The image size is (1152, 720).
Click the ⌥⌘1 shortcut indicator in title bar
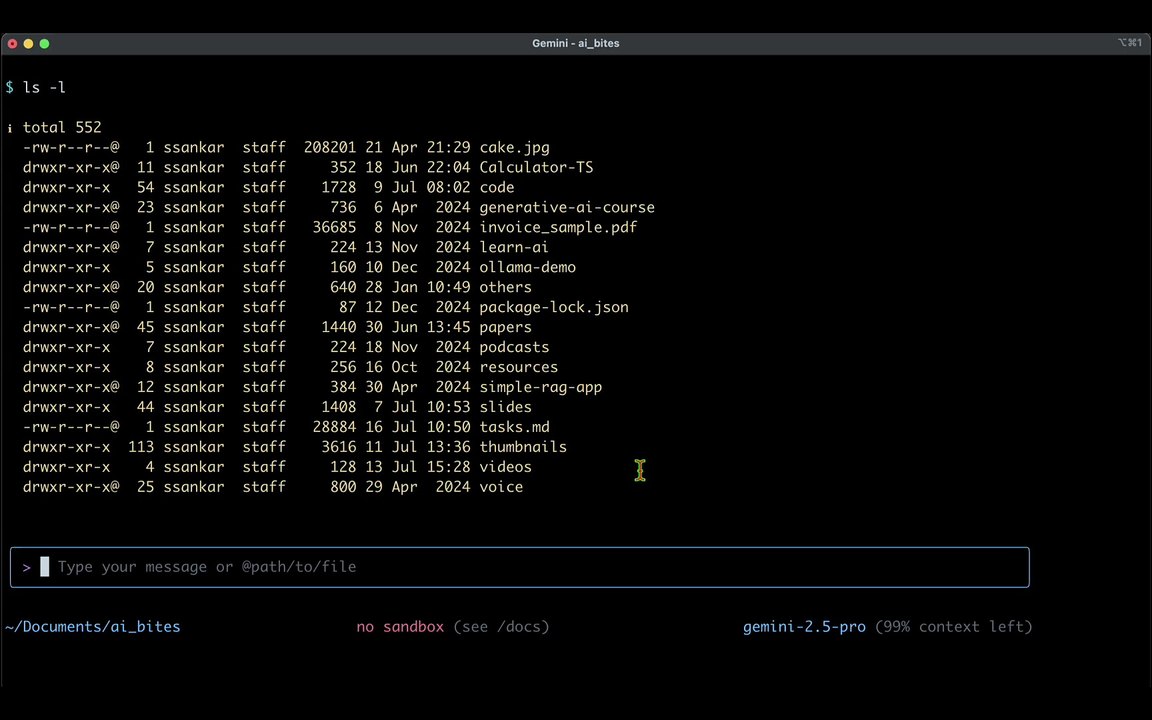click(x=1130, y=43)
